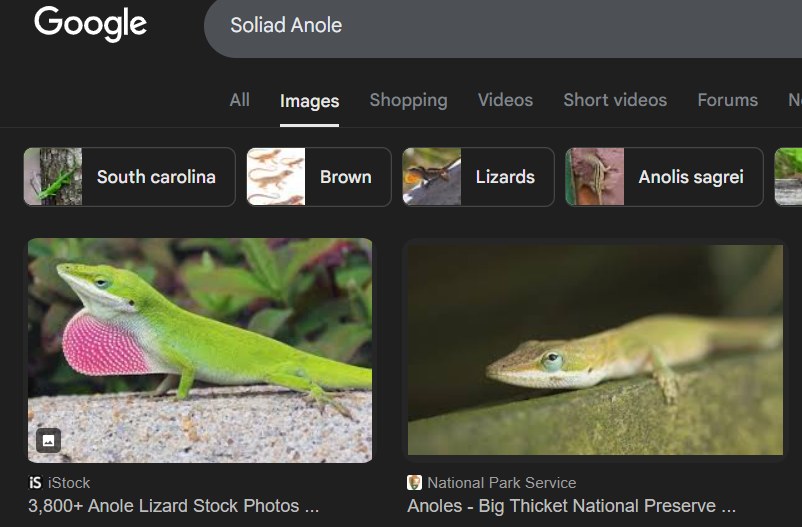Filter by South carolina chip

click(x=129, y=177)
